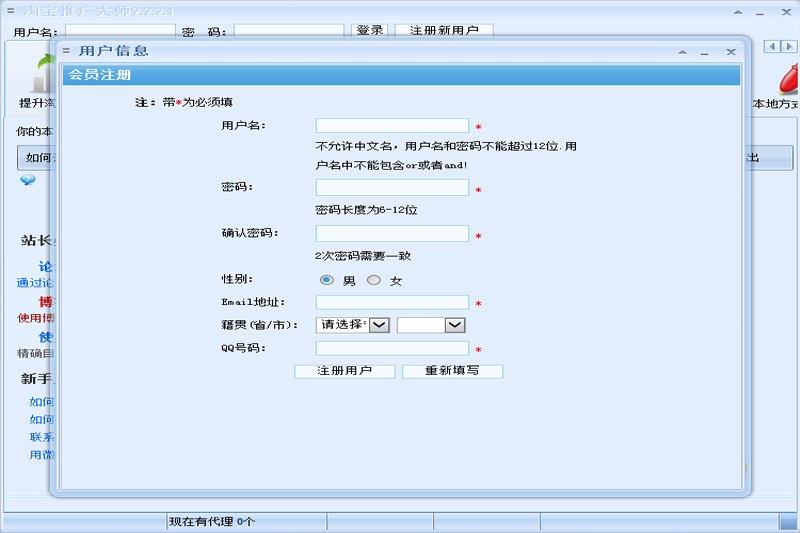Image resolution: width=800 pixels, height=533 pixels.
Task: Click the status bar corner icon
Action: click(789, 522)
